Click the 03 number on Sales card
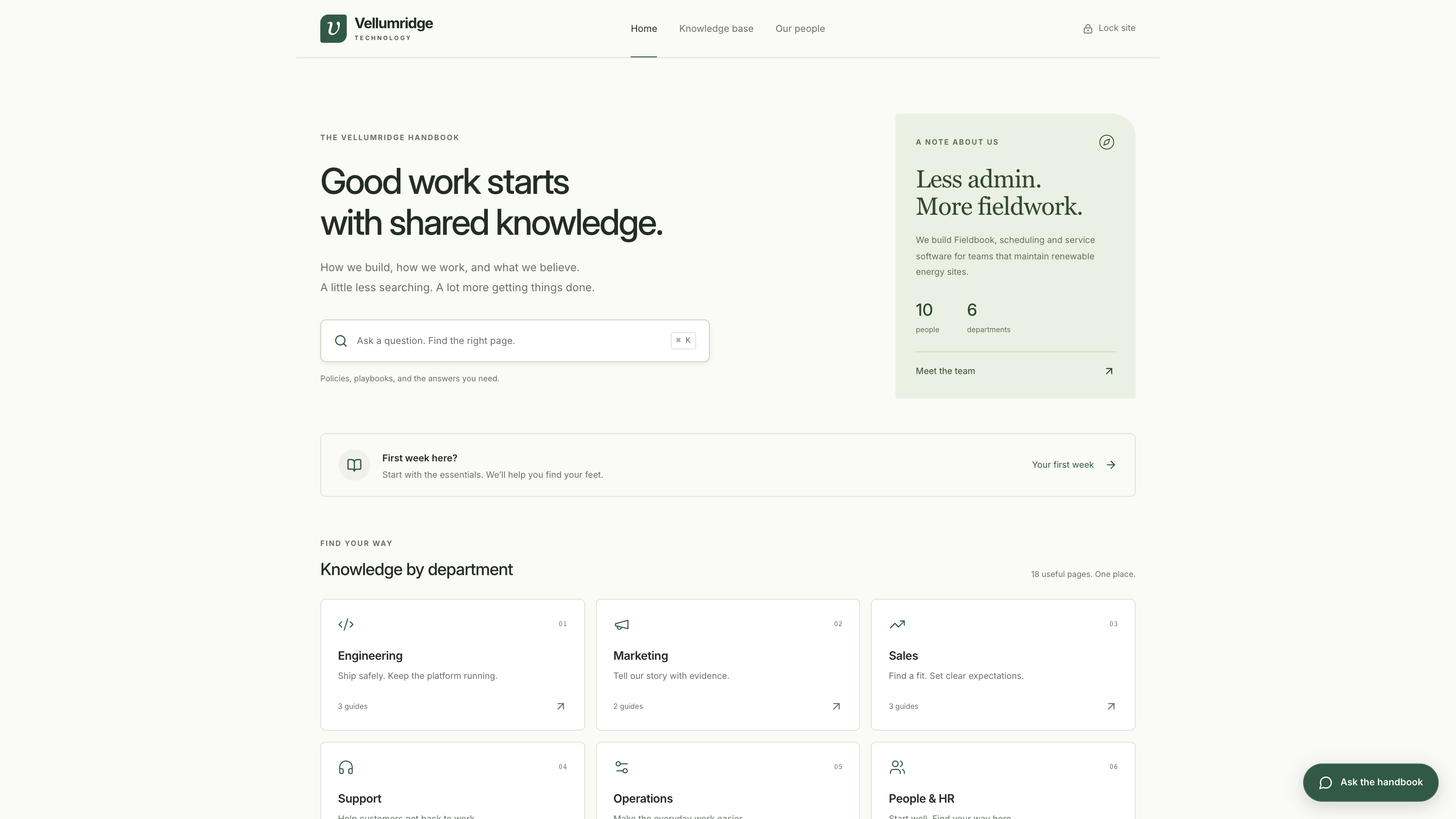1456x819 pixels. tap(1113, 624)
